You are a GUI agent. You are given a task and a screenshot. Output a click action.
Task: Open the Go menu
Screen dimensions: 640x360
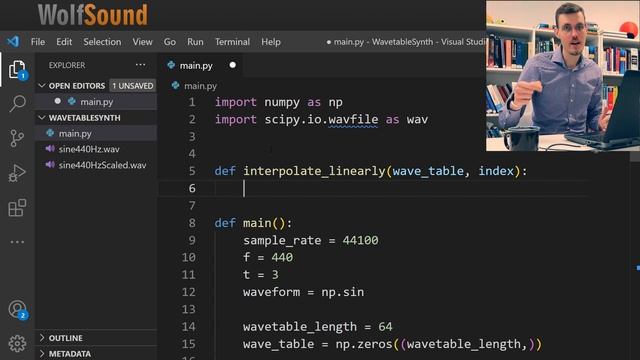pyautogui.click(x=170, y=42)
